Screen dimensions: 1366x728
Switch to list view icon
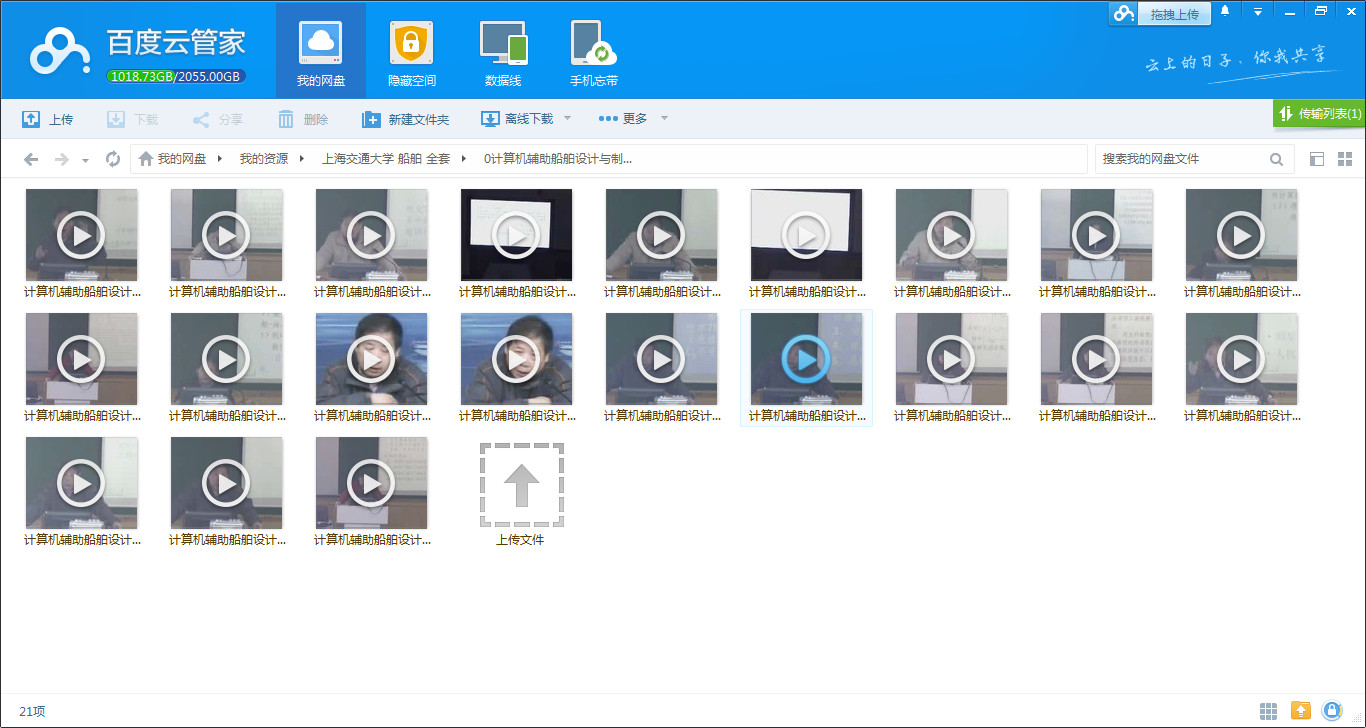point(1317,159)
